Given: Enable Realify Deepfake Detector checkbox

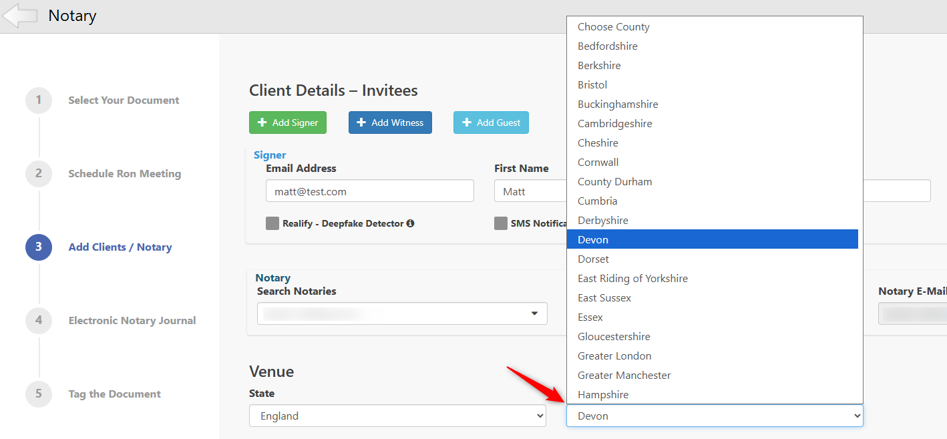Looking at the screenshot, I should coord(272,223).
